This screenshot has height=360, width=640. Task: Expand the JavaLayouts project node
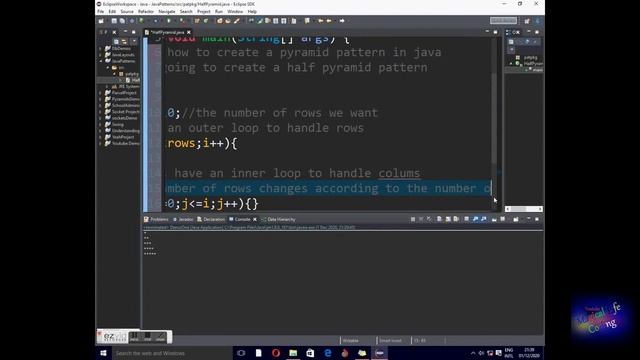tap(100, 55)
